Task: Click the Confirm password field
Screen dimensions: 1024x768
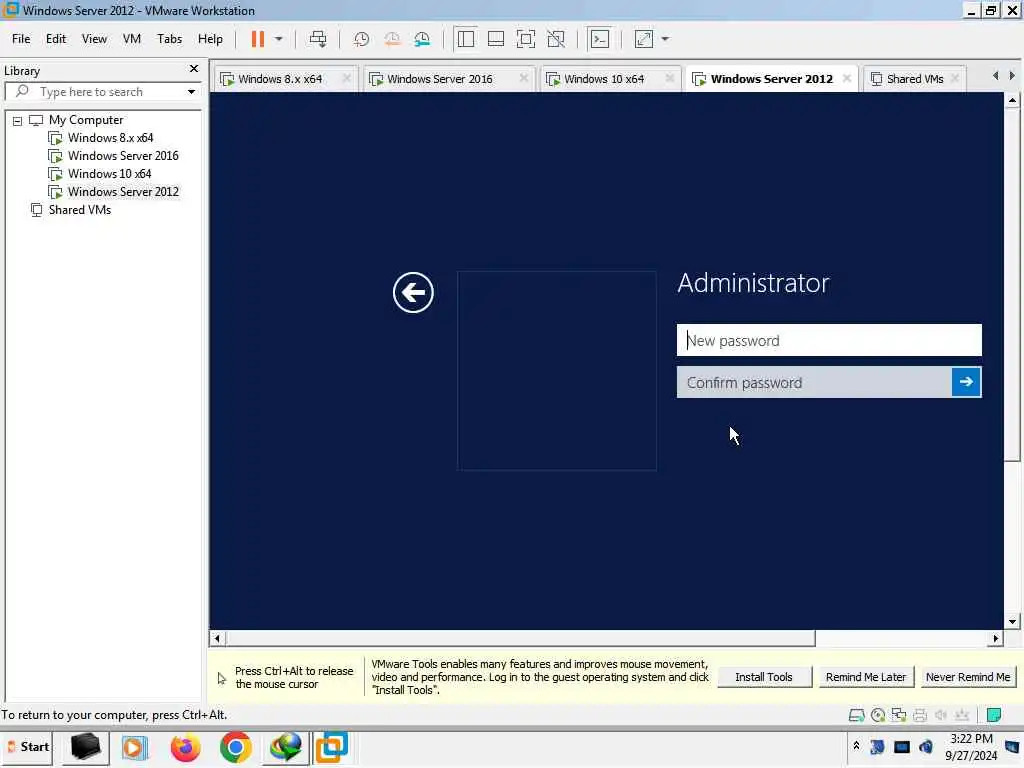Action: 814,382
